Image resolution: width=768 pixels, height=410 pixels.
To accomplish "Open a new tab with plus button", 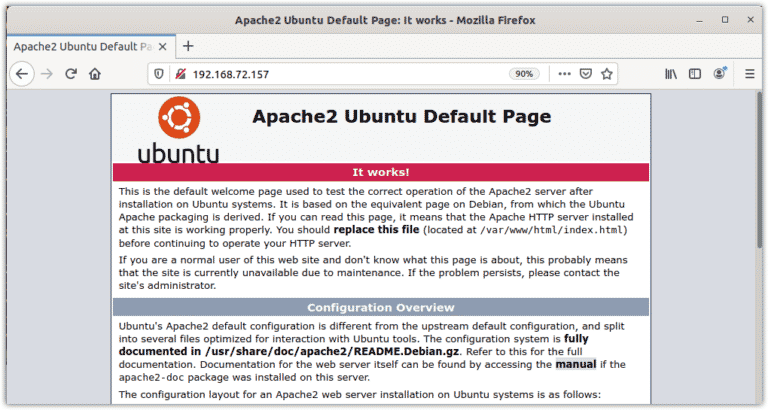I will 188,46.
